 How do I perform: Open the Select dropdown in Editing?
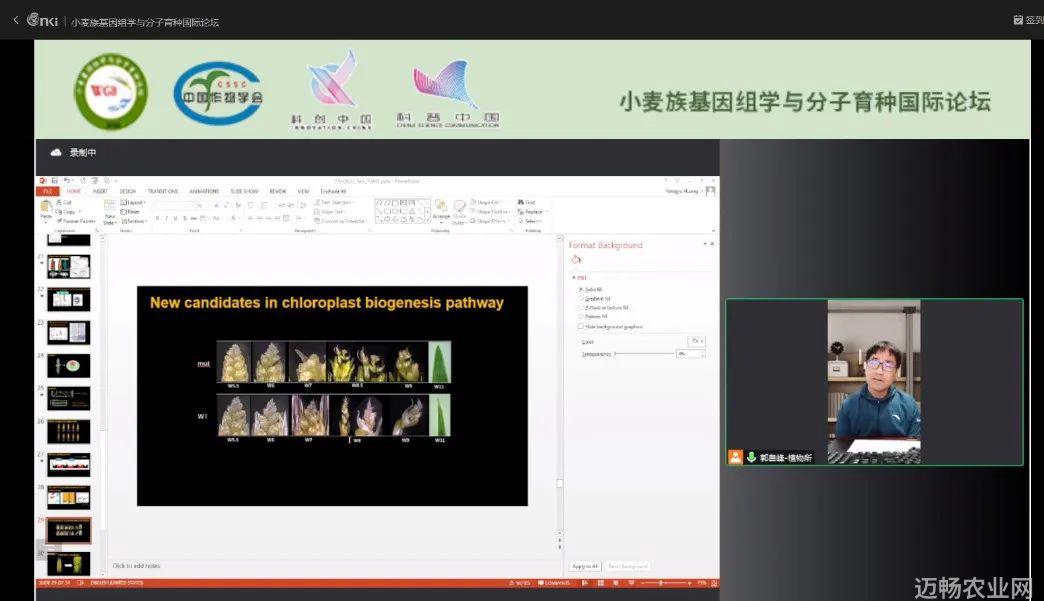[530, 221]
